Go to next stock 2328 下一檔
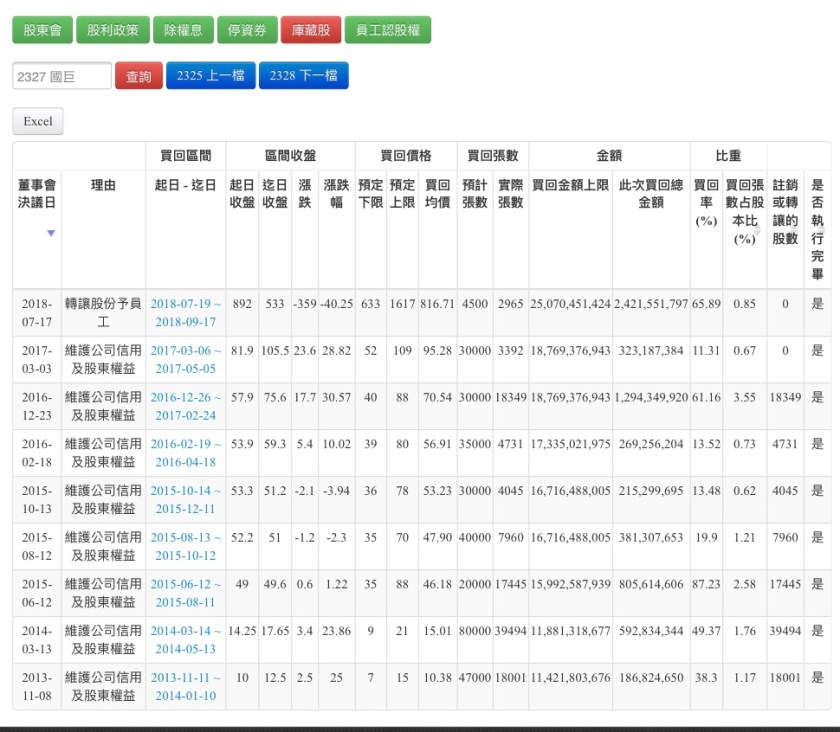The height and width of the screenshot is (732, 840). click(303, 76)
